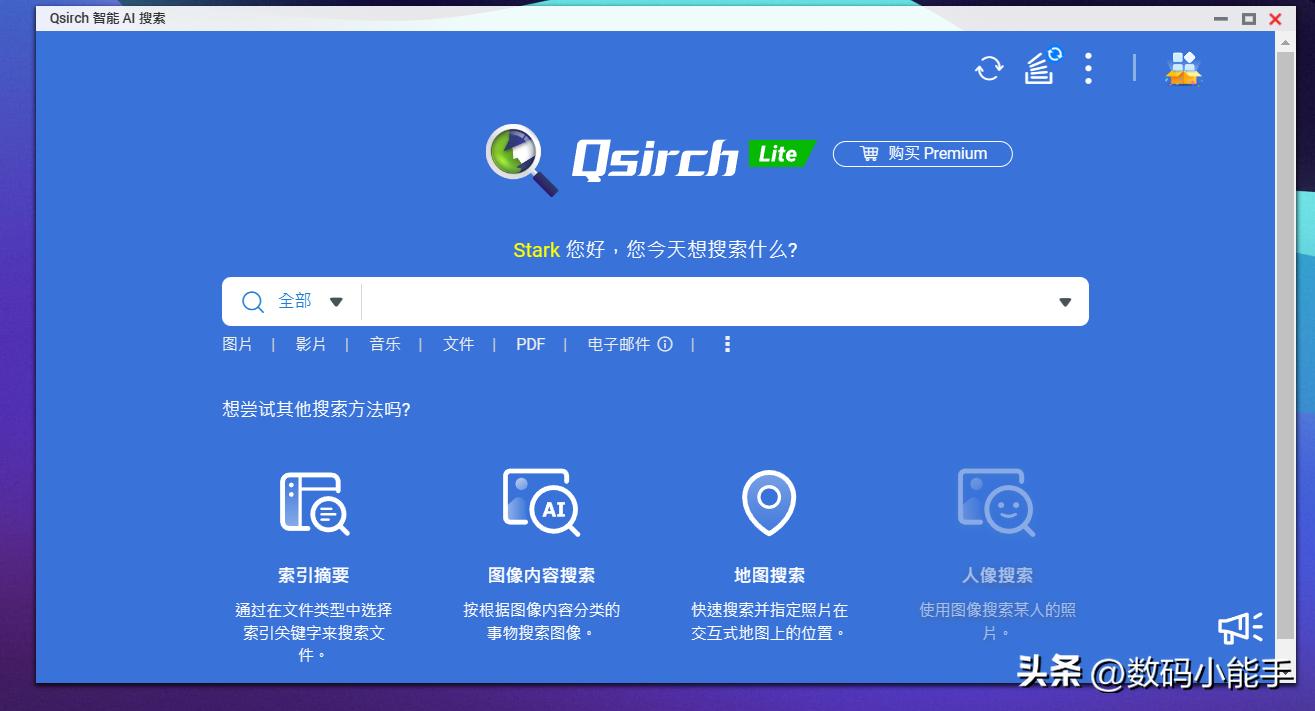Screen dimensions: 1315x711
Task: Open the indexing status icon
Action: point(1038,69)
